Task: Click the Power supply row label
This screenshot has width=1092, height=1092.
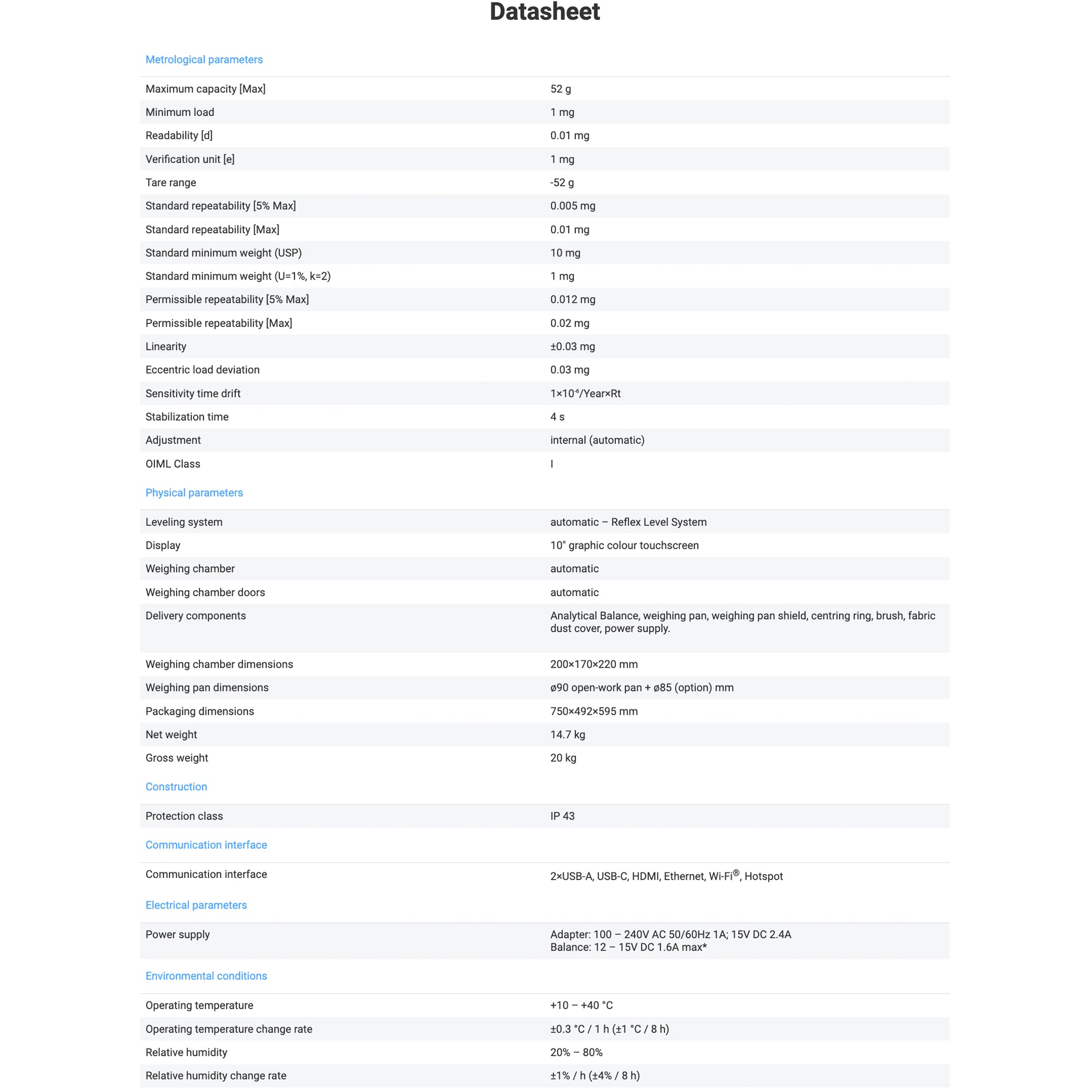Action: [x=177, y=934]
